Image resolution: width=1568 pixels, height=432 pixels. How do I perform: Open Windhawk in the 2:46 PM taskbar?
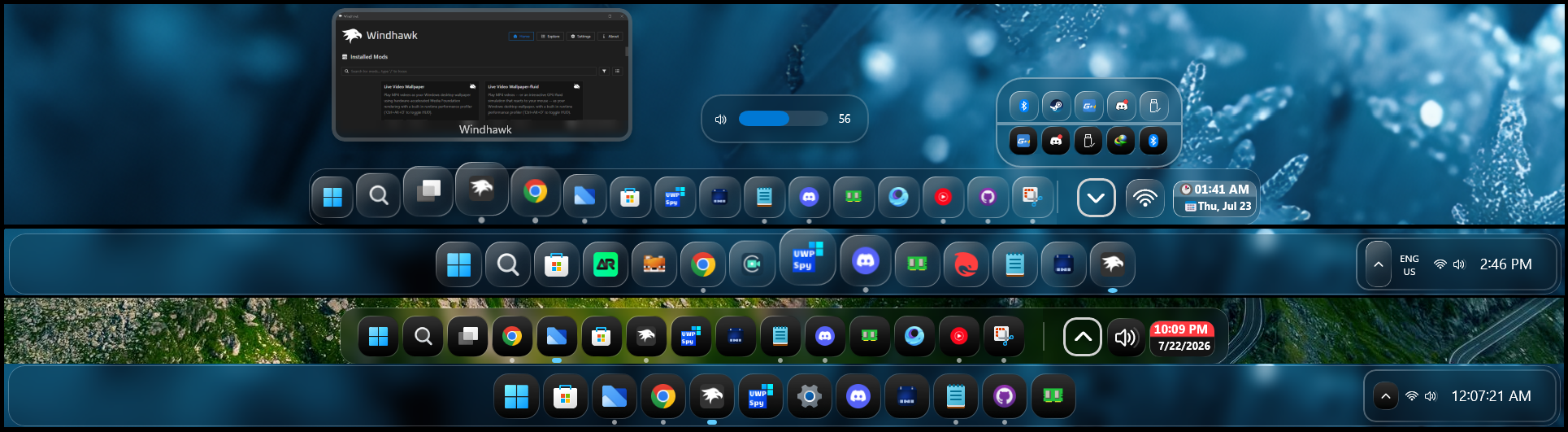coord(1113,264)
